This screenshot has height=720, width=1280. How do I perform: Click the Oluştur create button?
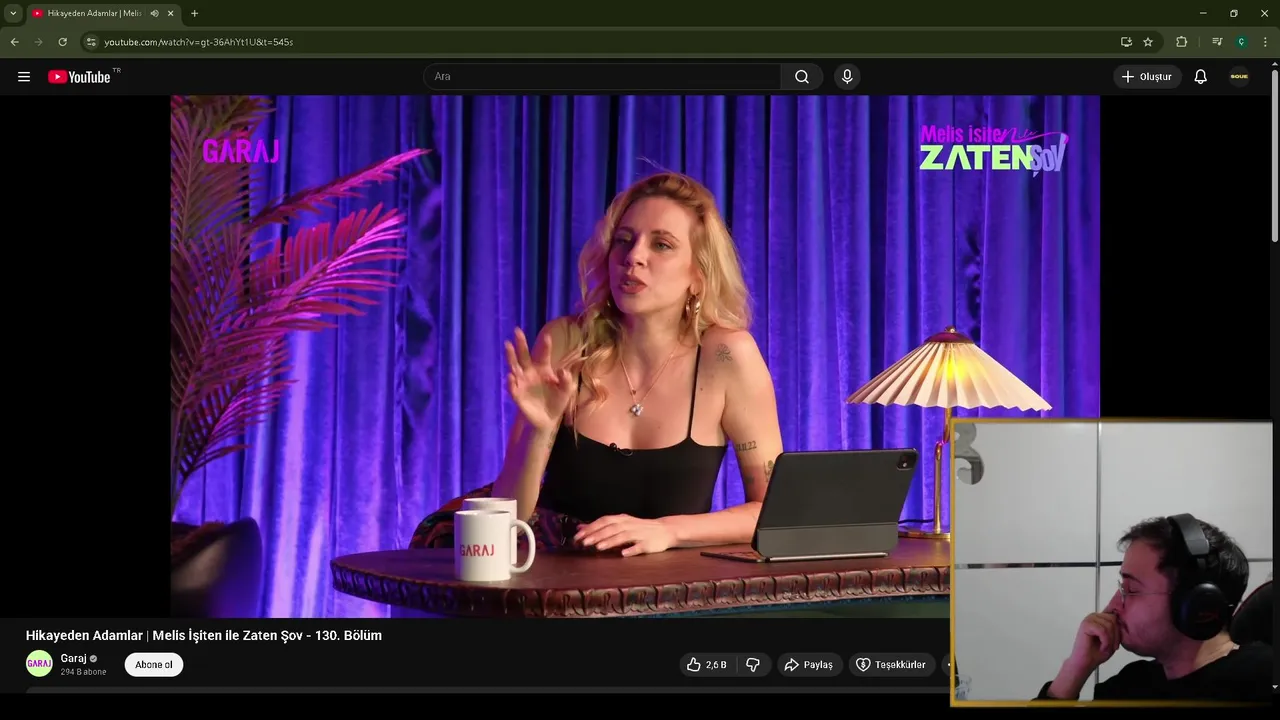click(1147, 77)
